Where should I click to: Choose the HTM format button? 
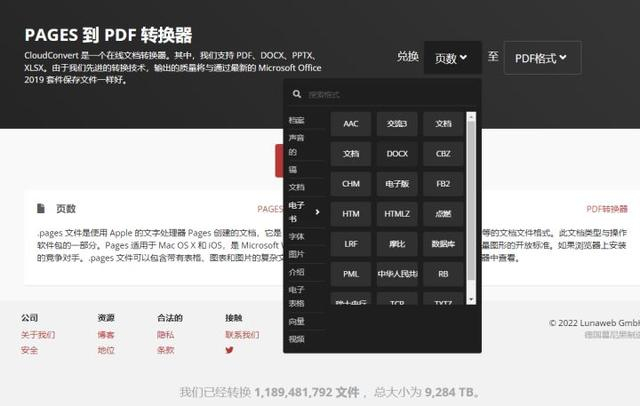tap(351, 214)
